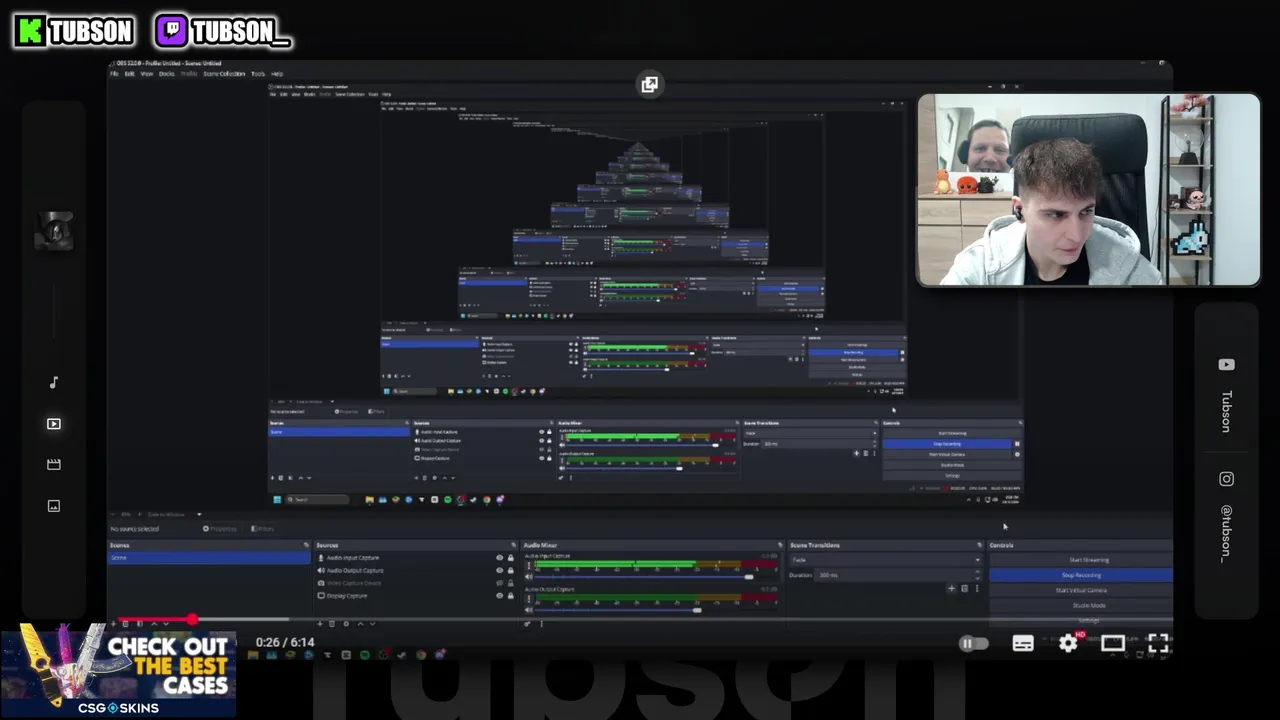Open the Help menu in OBS

[277, 74]
